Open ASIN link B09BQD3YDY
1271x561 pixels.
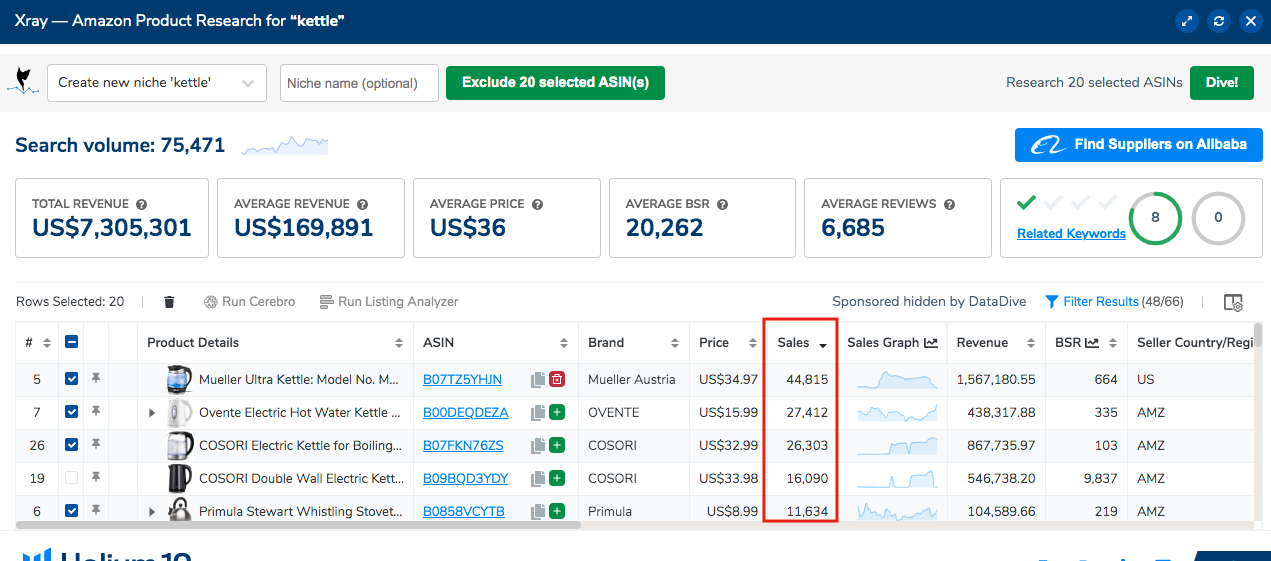click(x=465, y=479)
